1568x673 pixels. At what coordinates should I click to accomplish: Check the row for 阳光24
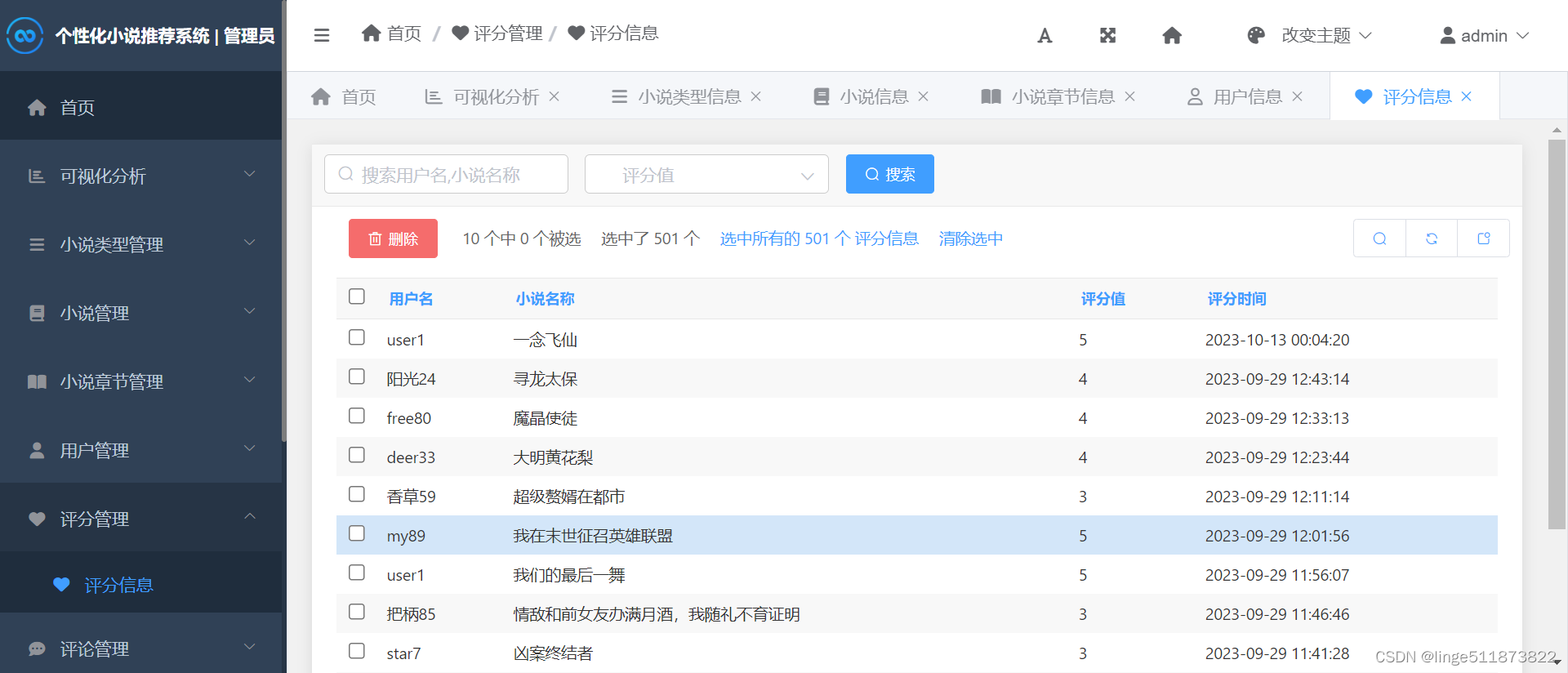(x=357, y=377)
